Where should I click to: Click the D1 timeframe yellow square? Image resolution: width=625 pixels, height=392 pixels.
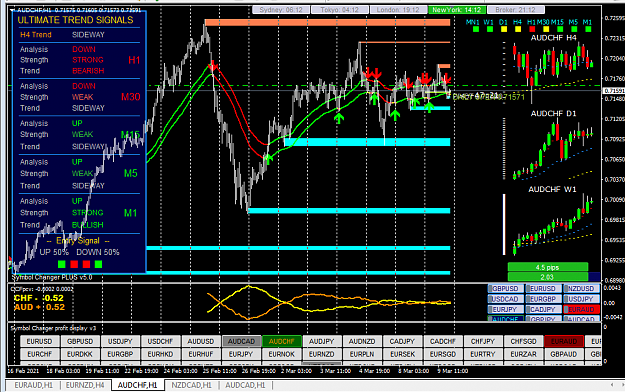point(504,29)
